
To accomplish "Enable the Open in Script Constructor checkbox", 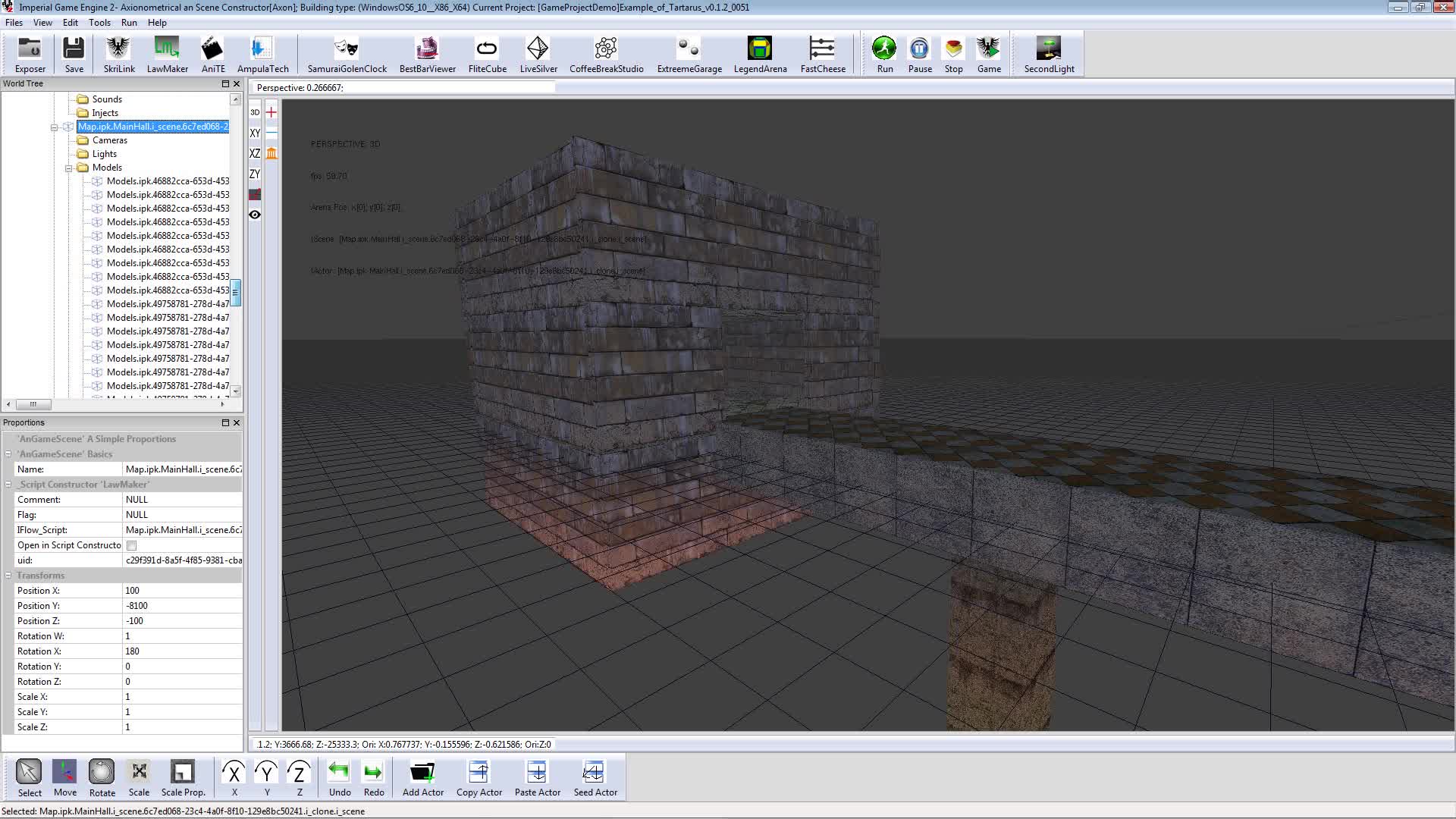I will pos(131,544).
